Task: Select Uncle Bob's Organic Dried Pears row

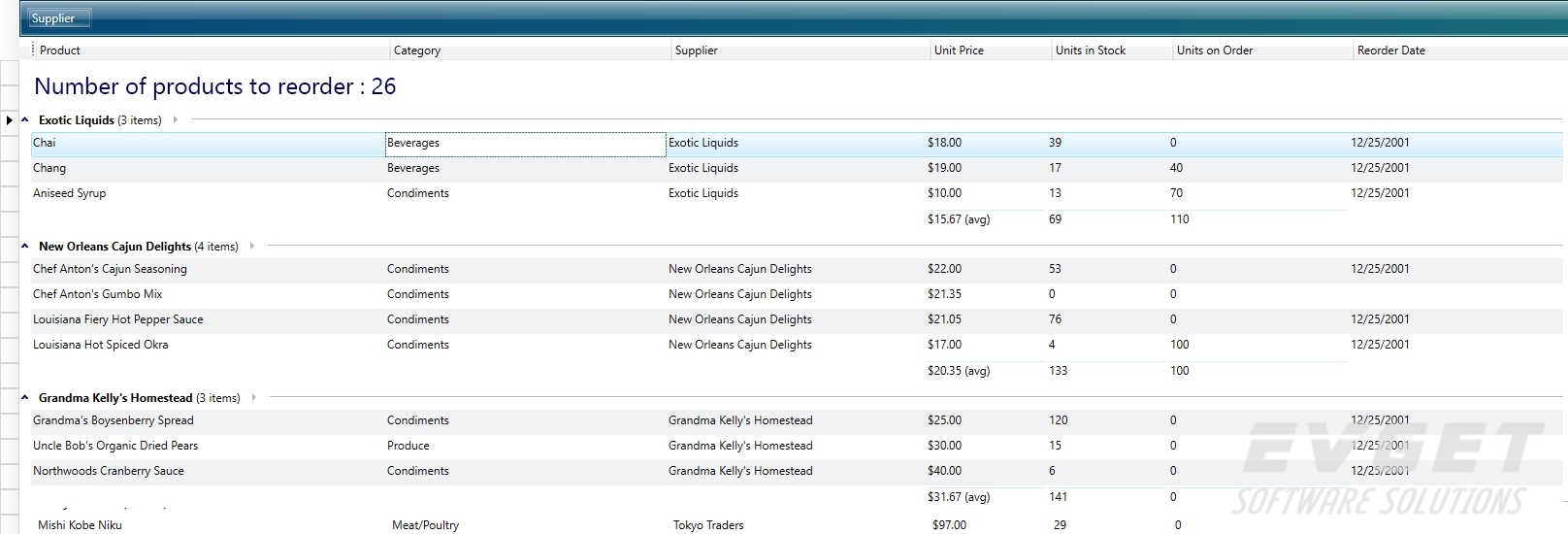Action: click(798, 446)
